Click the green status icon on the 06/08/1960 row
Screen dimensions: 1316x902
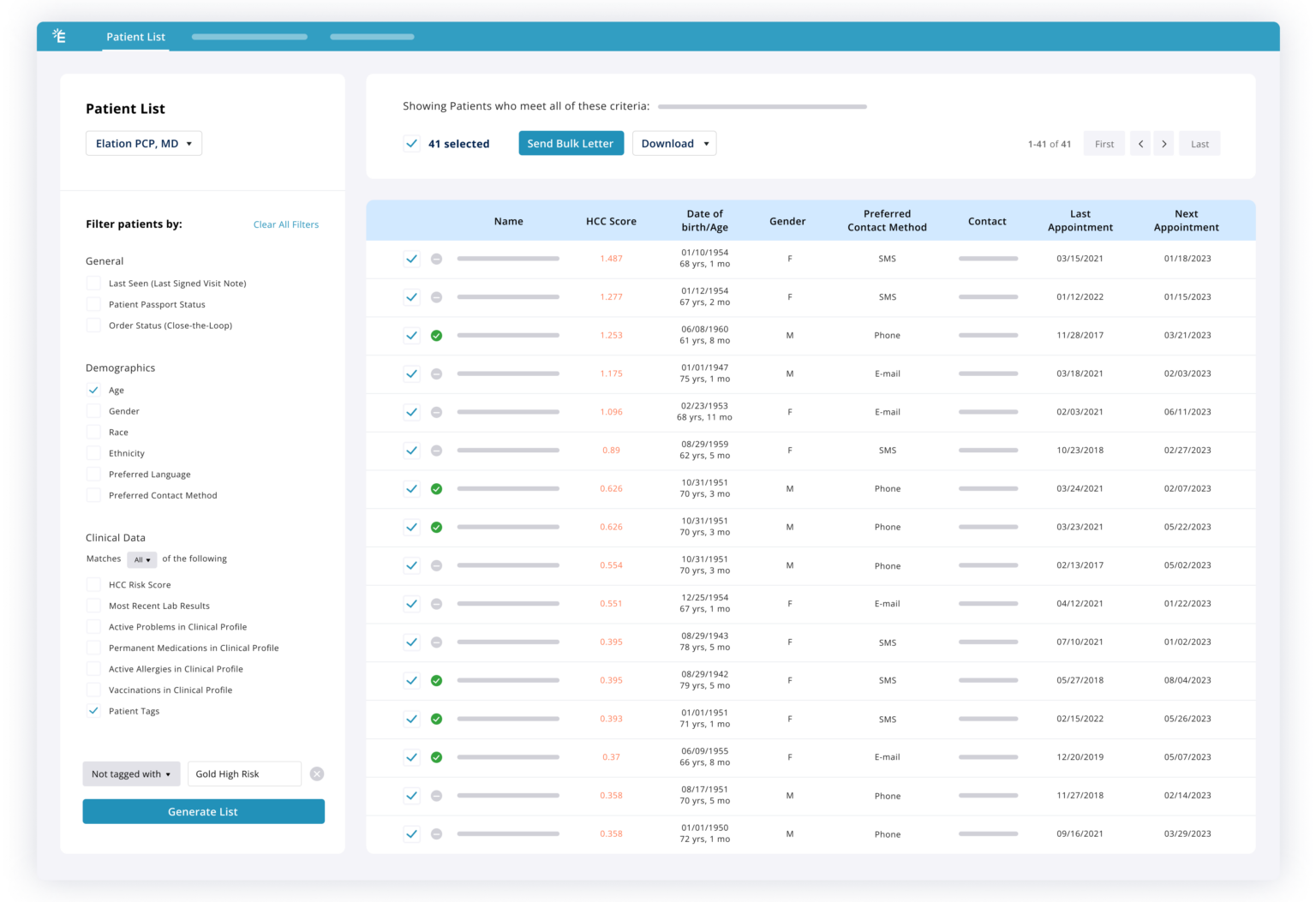tap(436, 335)
